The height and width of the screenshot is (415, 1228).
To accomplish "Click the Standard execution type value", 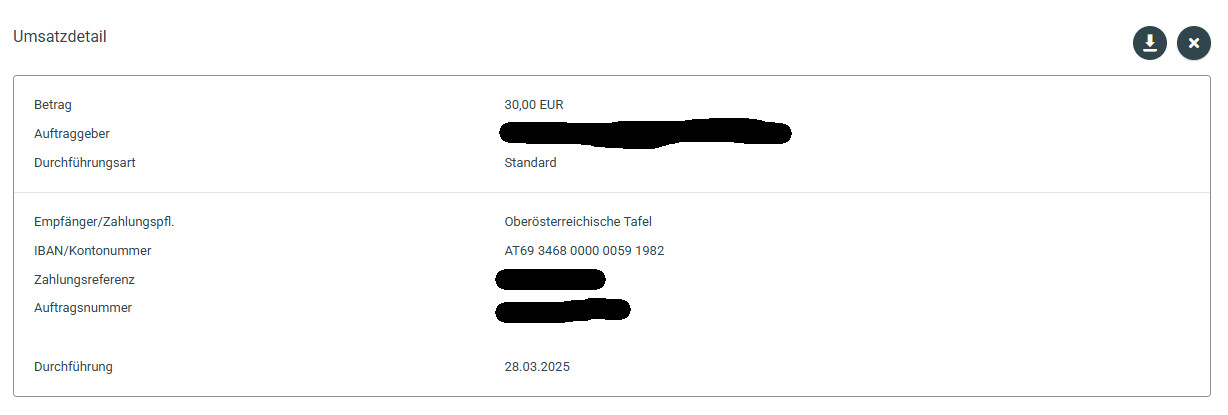I will (530, 163).
